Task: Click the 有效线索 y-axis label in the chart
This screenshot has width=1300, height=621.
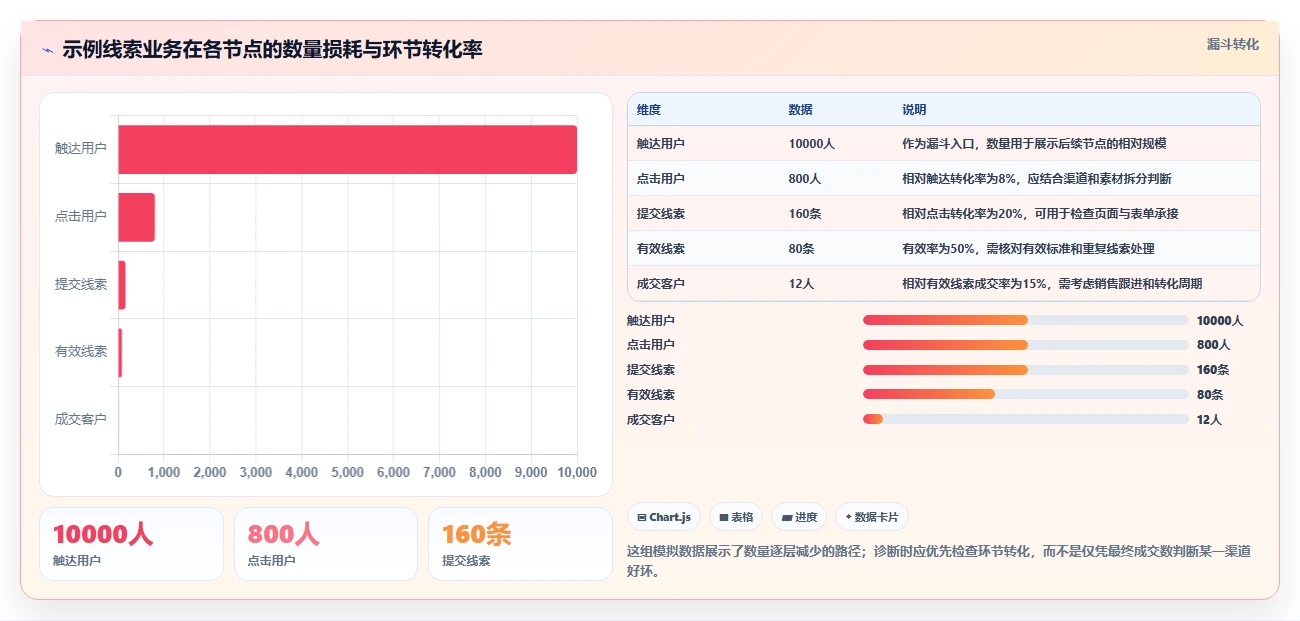Action: coord(81,352)
